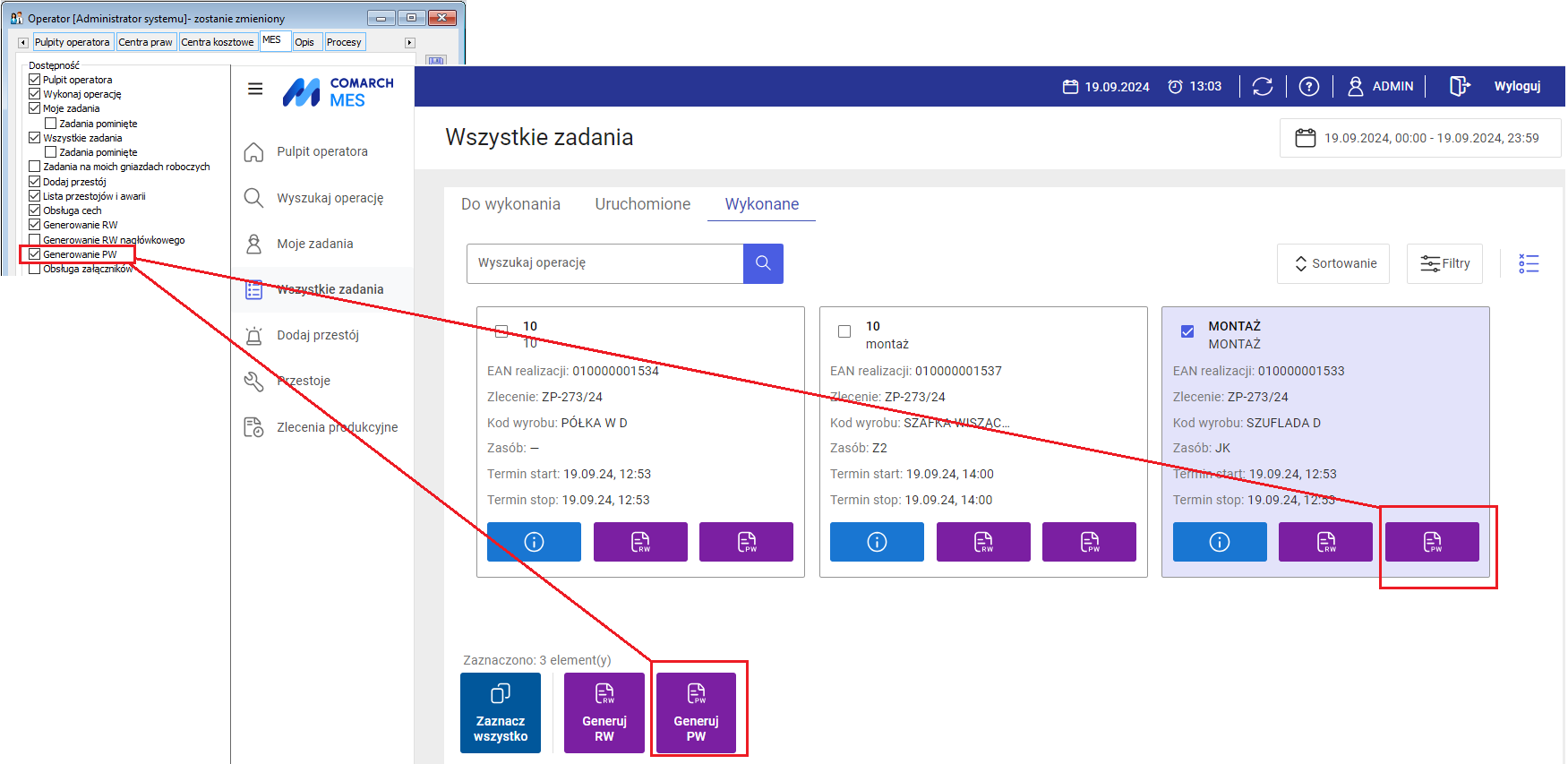Screen dimensions: 1568x764
Task: Click the clock icon next to 13:03
Action: click(1175, 87)
